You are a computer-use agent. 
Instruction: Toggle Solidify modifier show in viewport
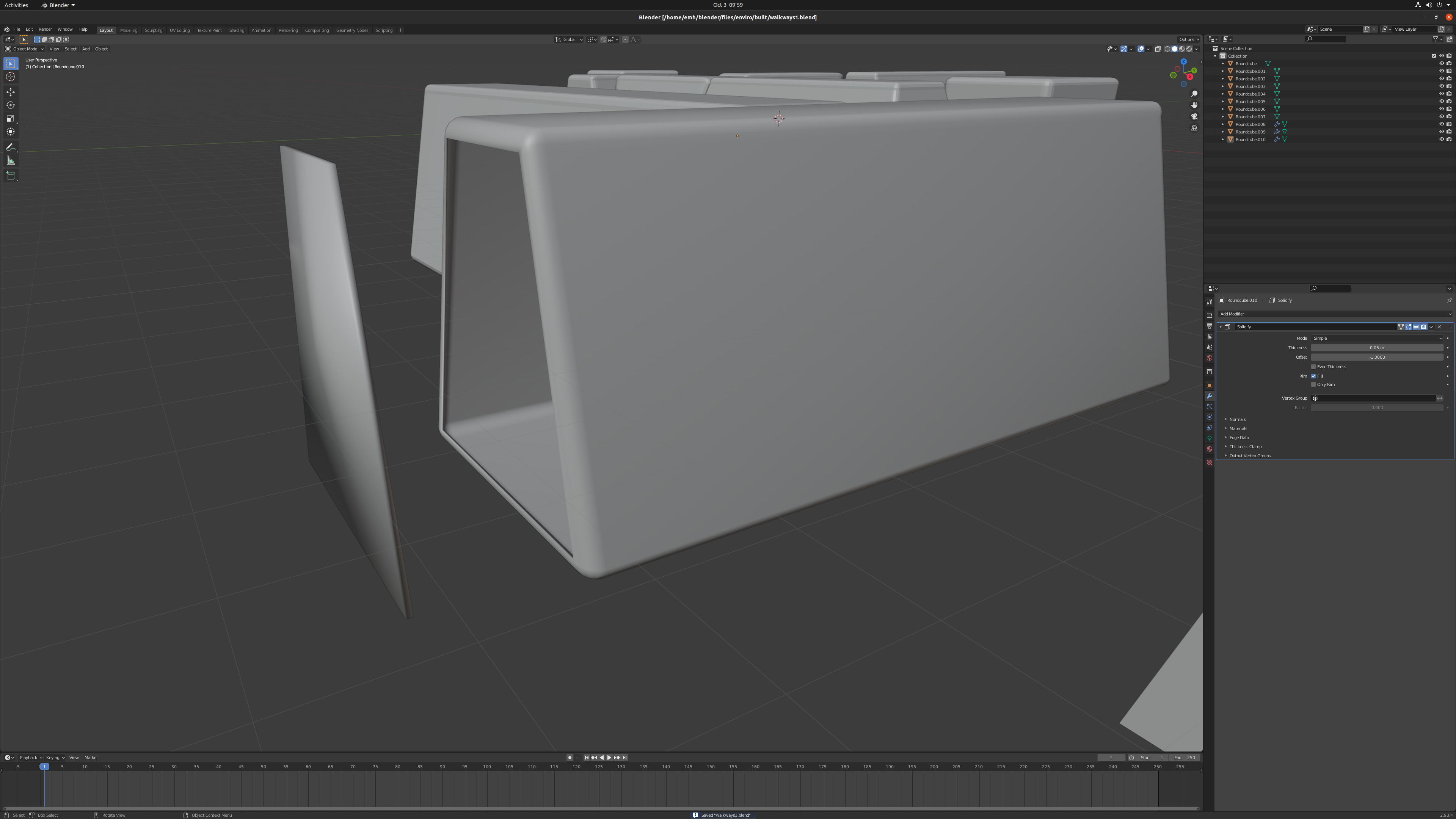pos(1416,327)
